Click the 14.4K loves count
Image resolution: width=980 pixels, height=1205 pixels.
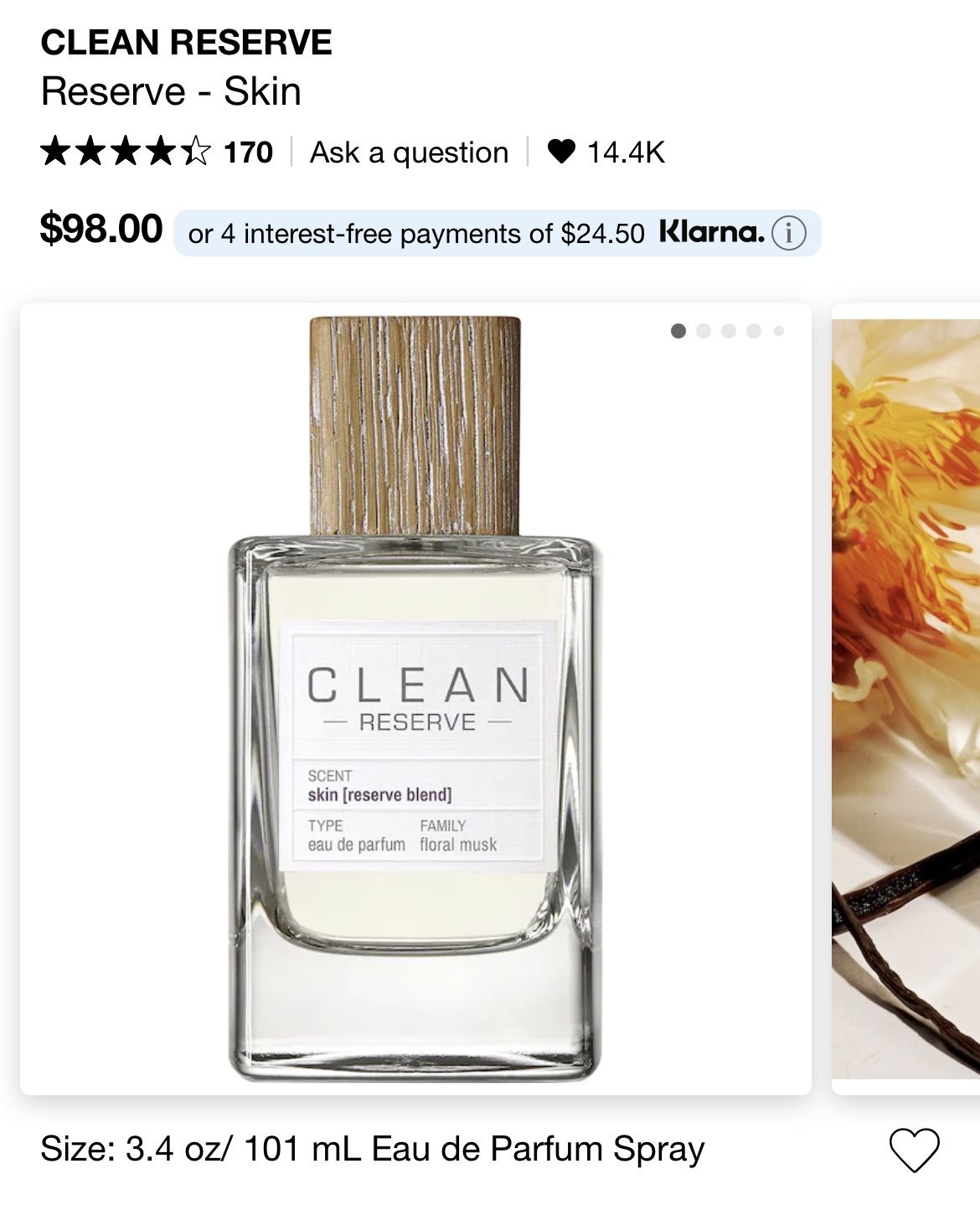[626, 153]
